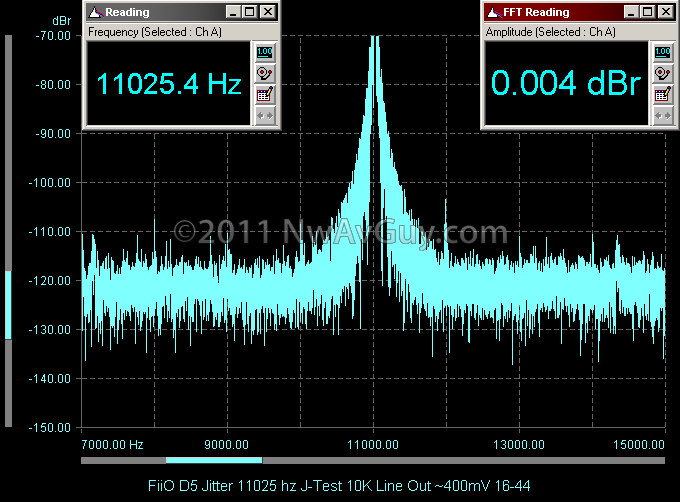Click the 11025.4 Hz frequency readout
Viewport: 680px width, 502px height.
(x=168, y=84)
